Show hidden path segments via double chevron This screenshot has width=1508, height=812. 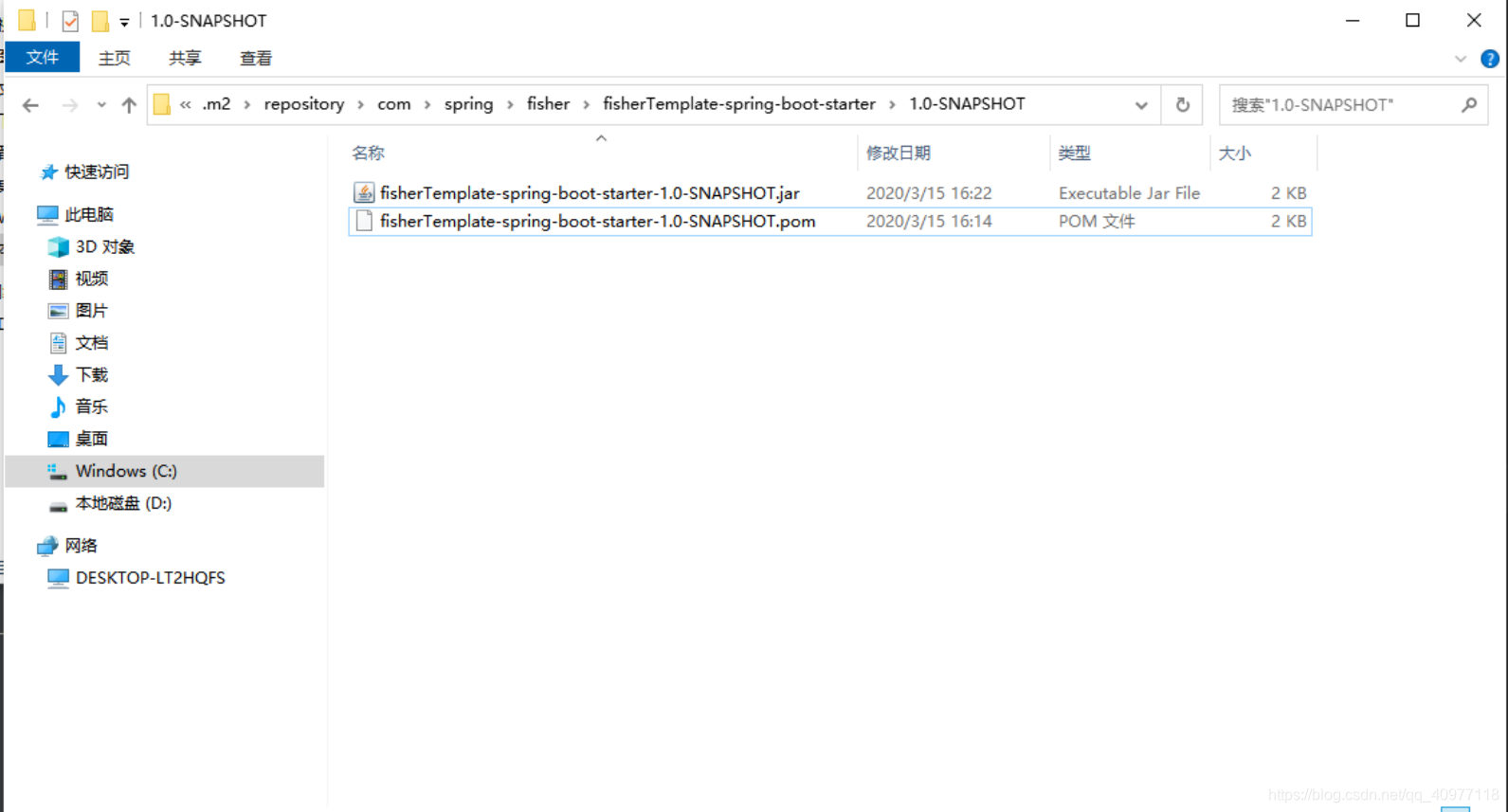[x=186, y=104]
